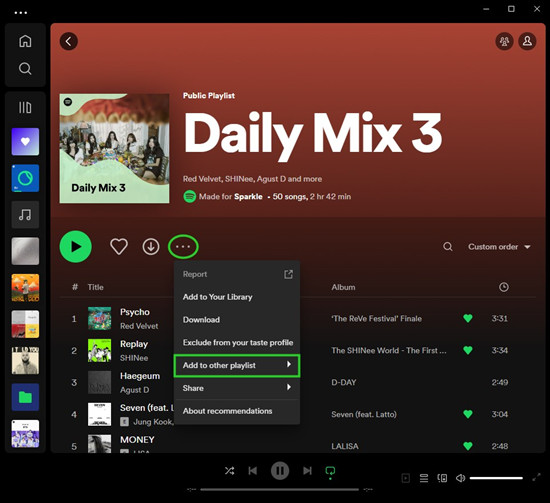
Task: Open the user profile icon
Action: 527,41
